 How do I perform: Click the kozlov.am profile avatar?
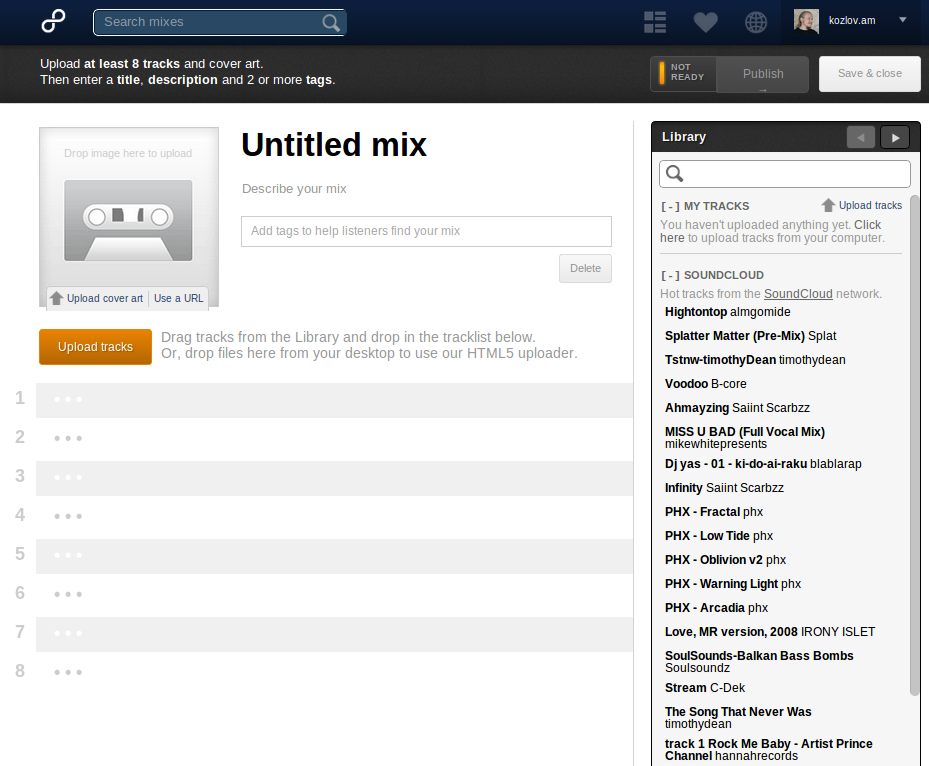click(806, 21)
